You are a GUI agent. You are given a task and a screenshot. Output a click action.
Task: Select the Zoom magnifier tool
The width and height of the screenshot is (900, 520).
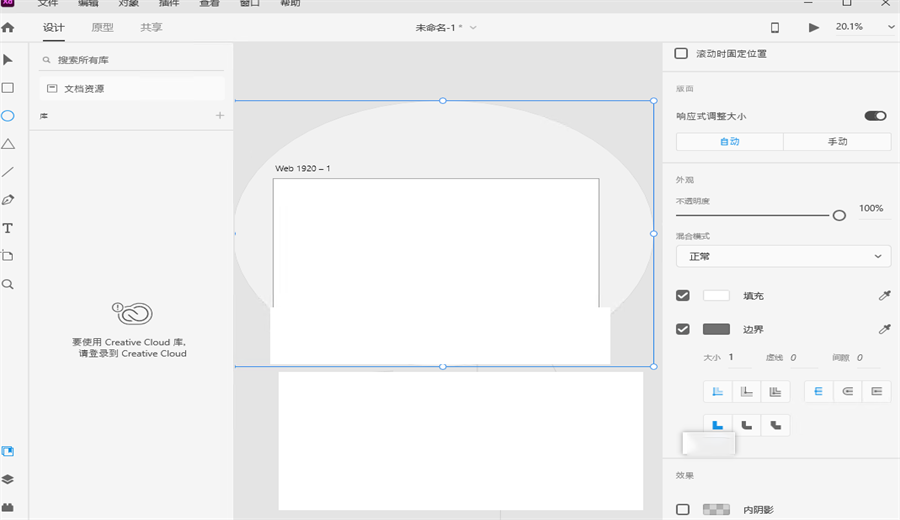[8, 284]
